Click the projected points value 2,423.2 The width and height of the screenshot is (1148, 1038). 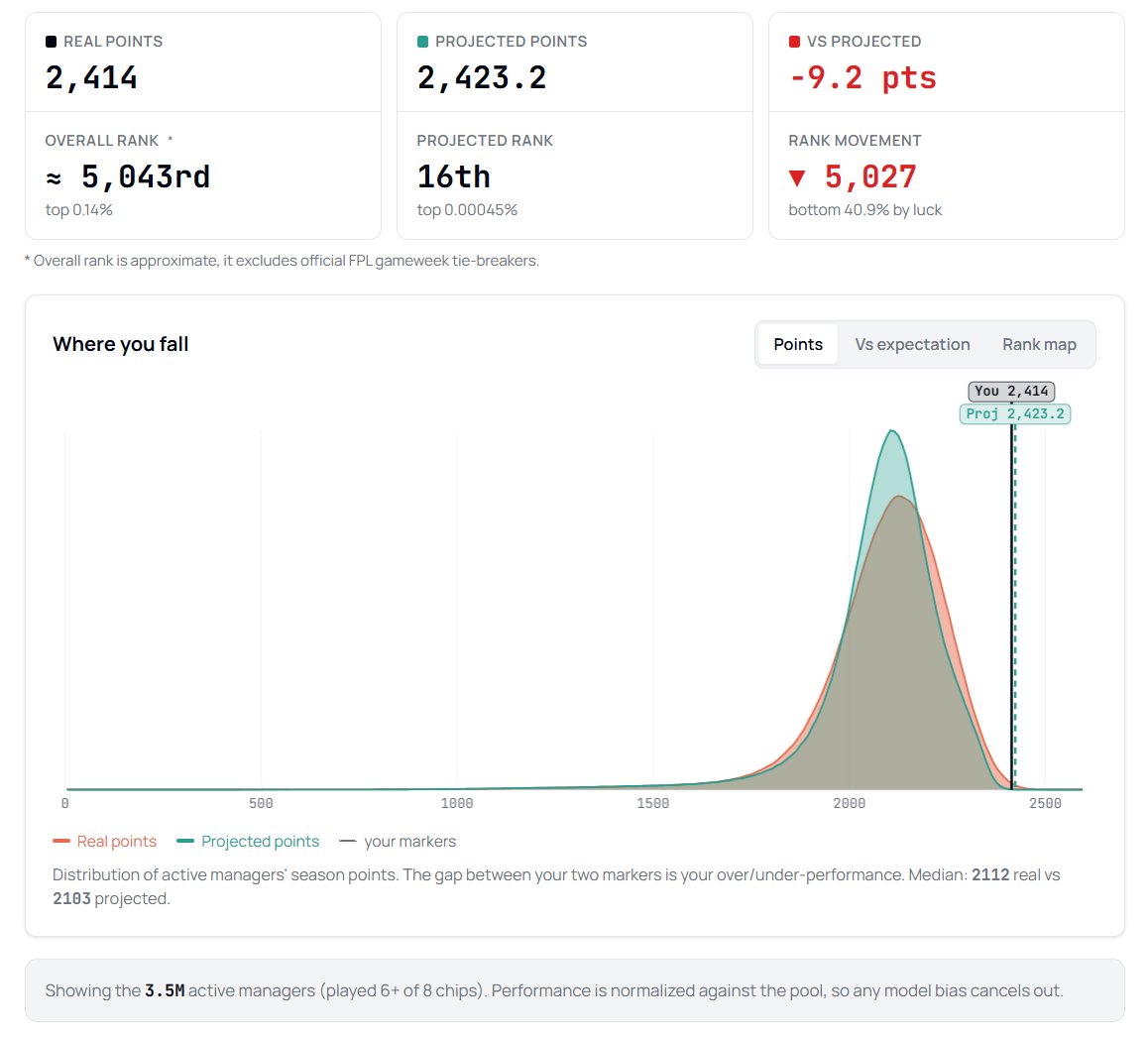(x=482, y=78)
